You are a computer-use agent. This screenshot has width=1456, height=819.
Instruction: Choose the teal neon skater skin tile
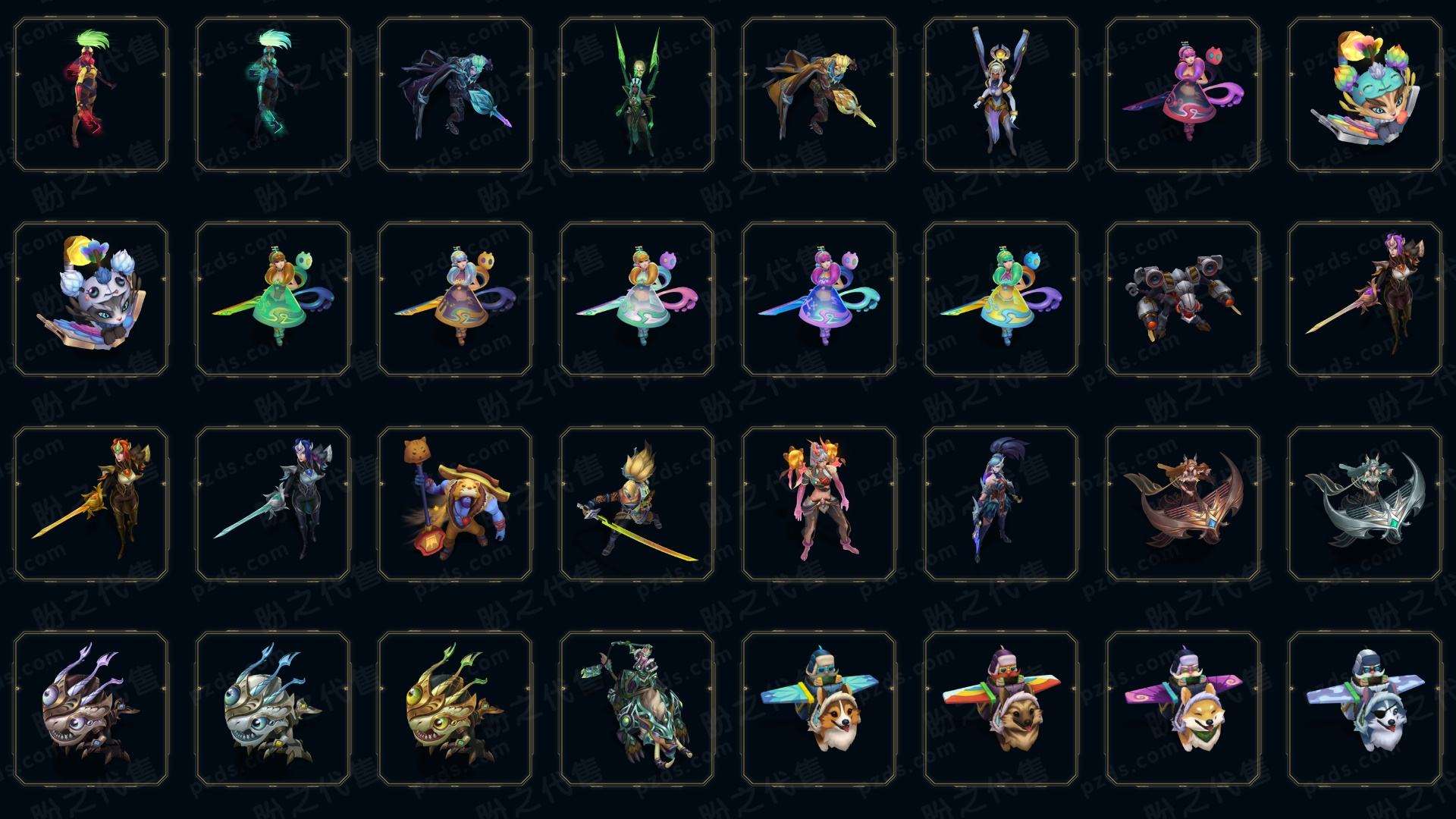click(x=273, y=95)
